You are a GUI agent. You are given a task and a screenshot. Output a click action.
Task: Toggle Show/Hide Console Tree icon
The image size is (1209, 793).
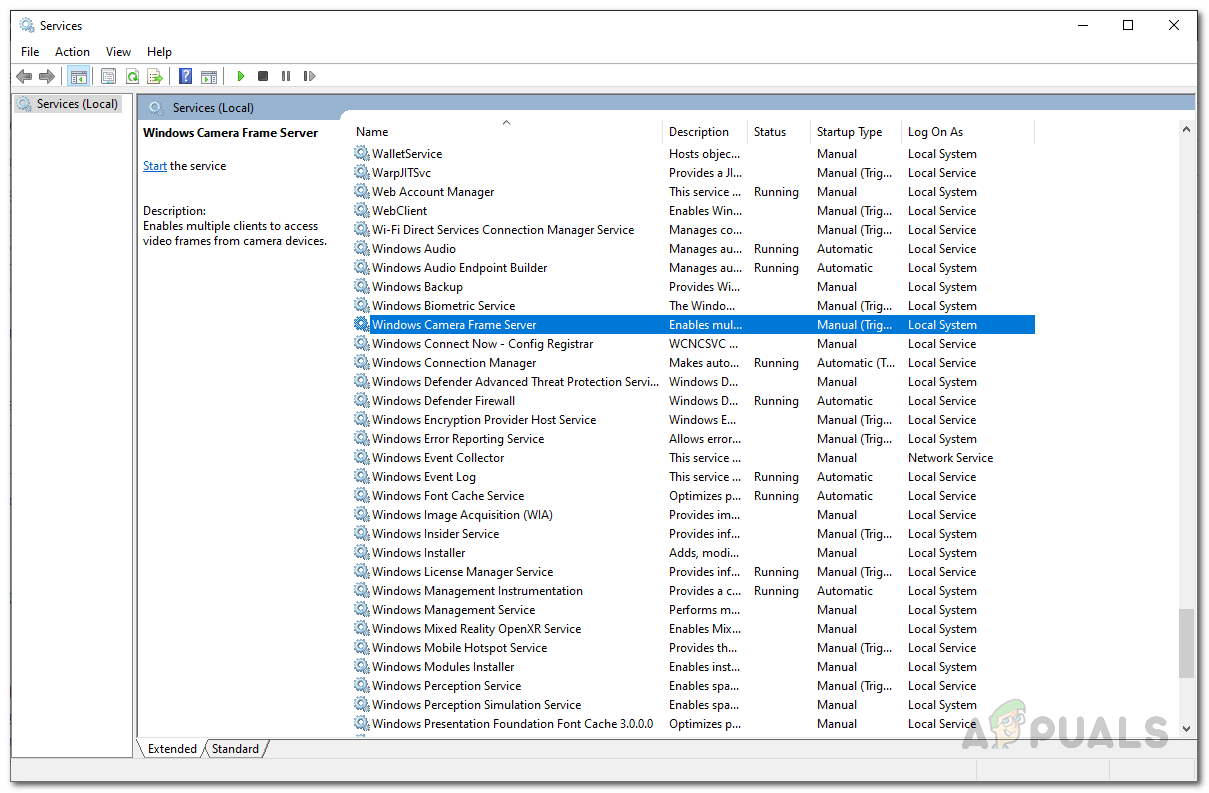pyautogui.click(x=78, y=76)
